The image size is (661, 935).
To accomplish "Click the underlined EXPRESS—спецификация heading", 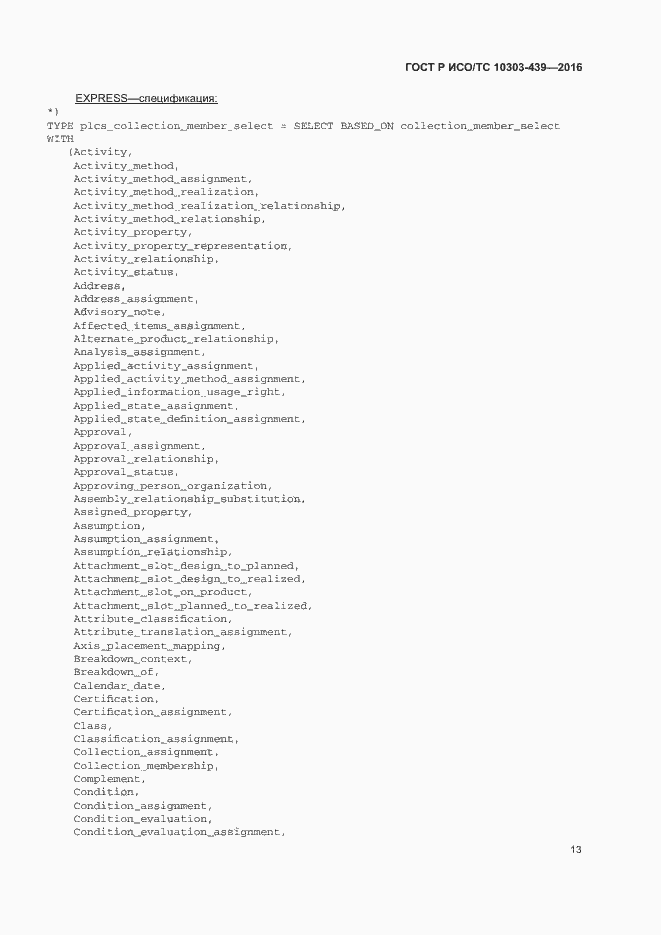I will pos(146,98).
